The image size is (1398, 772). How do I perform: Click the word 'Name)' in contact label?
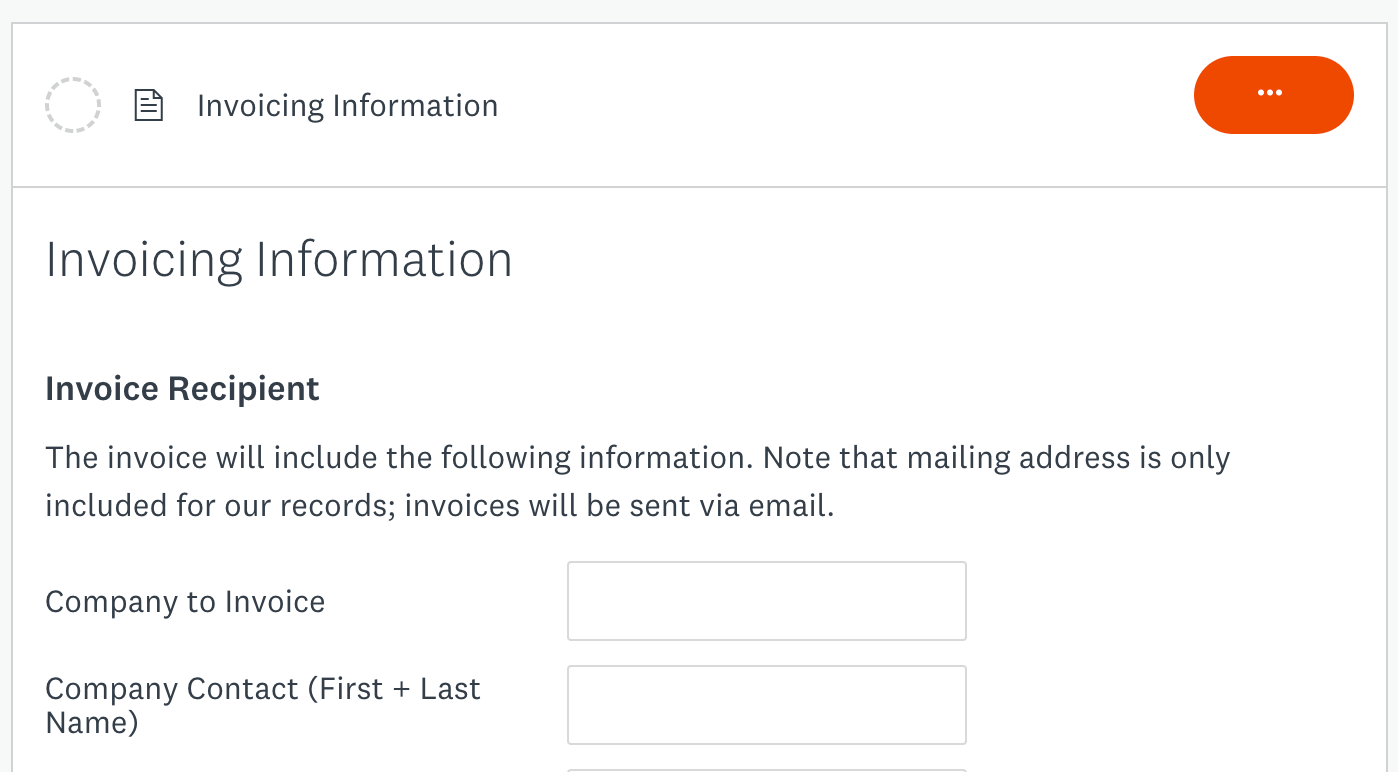[x=92, y=722]
